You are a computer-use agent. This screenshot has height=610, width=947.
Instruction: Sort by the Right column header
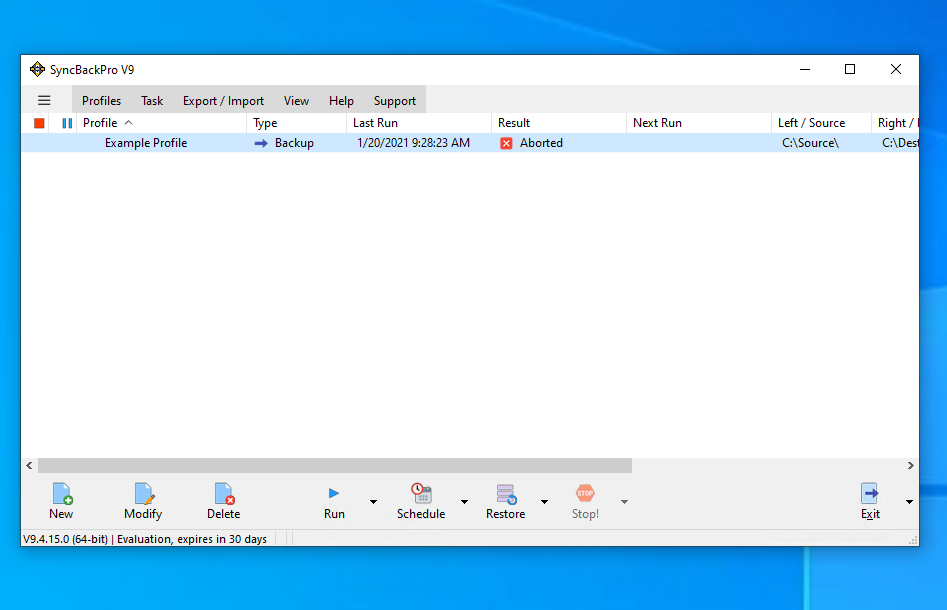tap(896, 123)
